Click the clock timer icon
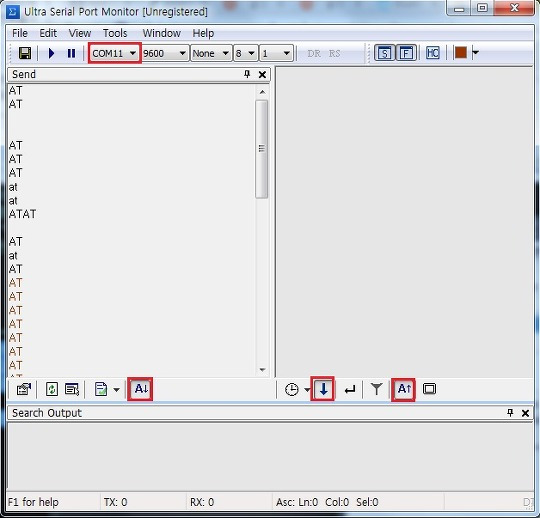 pyautogui.click(x=291, y=390)
